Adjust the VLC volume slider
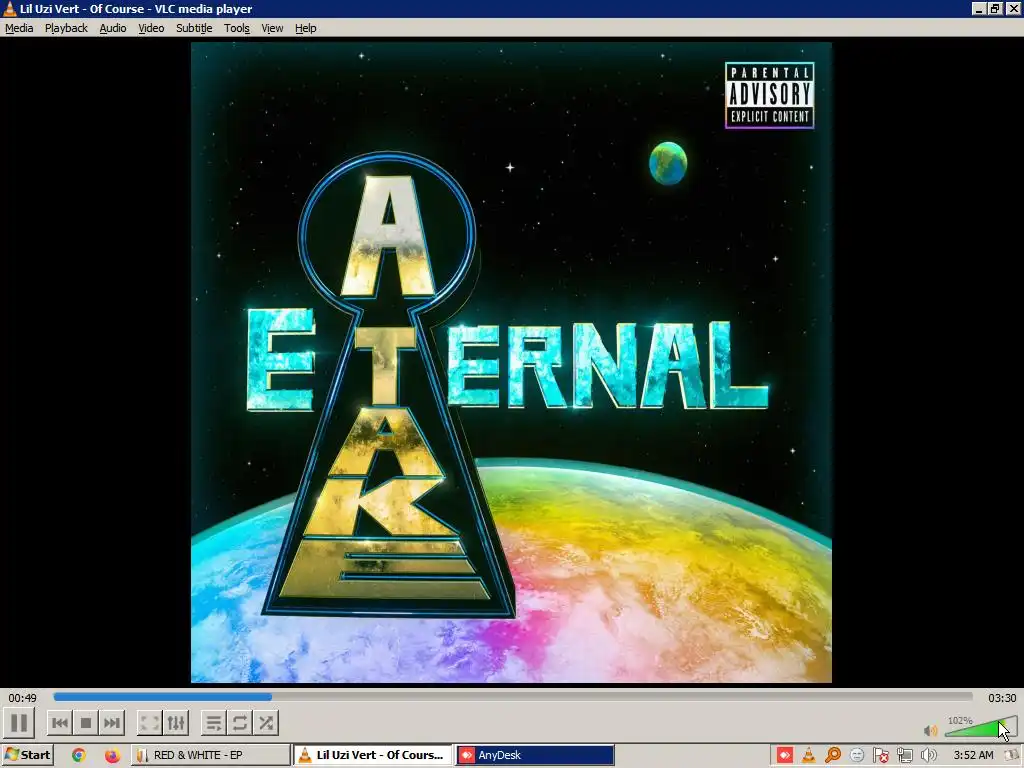This screenshot has height=768, width=1024. tap(981, 727)
